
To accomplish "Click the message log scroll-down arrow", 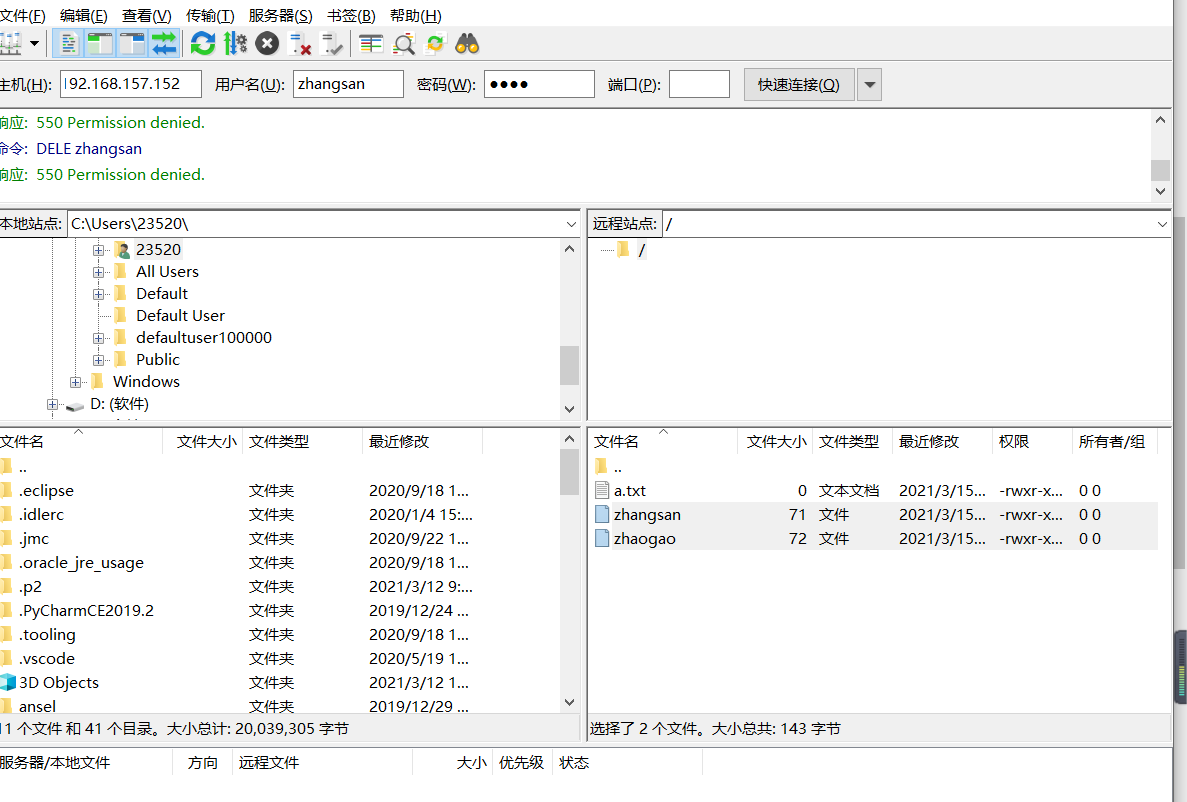I will click(1161, 192).
